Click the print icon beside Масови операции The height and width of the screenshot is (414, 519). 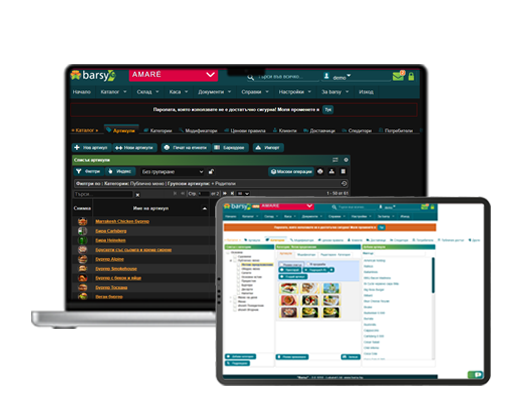320,171
